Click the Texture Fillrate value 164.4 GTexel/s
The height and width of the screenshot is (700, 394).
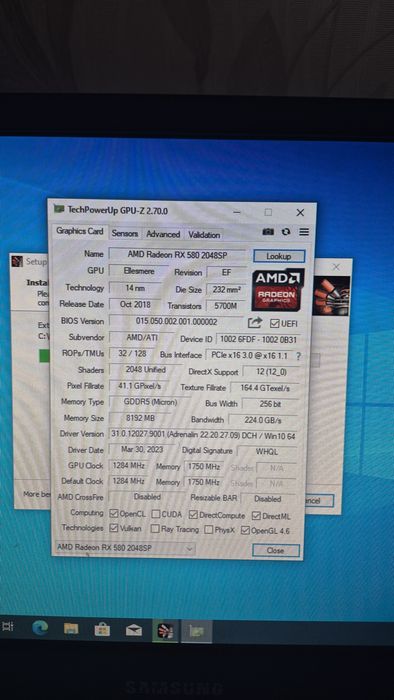(265, 388)
